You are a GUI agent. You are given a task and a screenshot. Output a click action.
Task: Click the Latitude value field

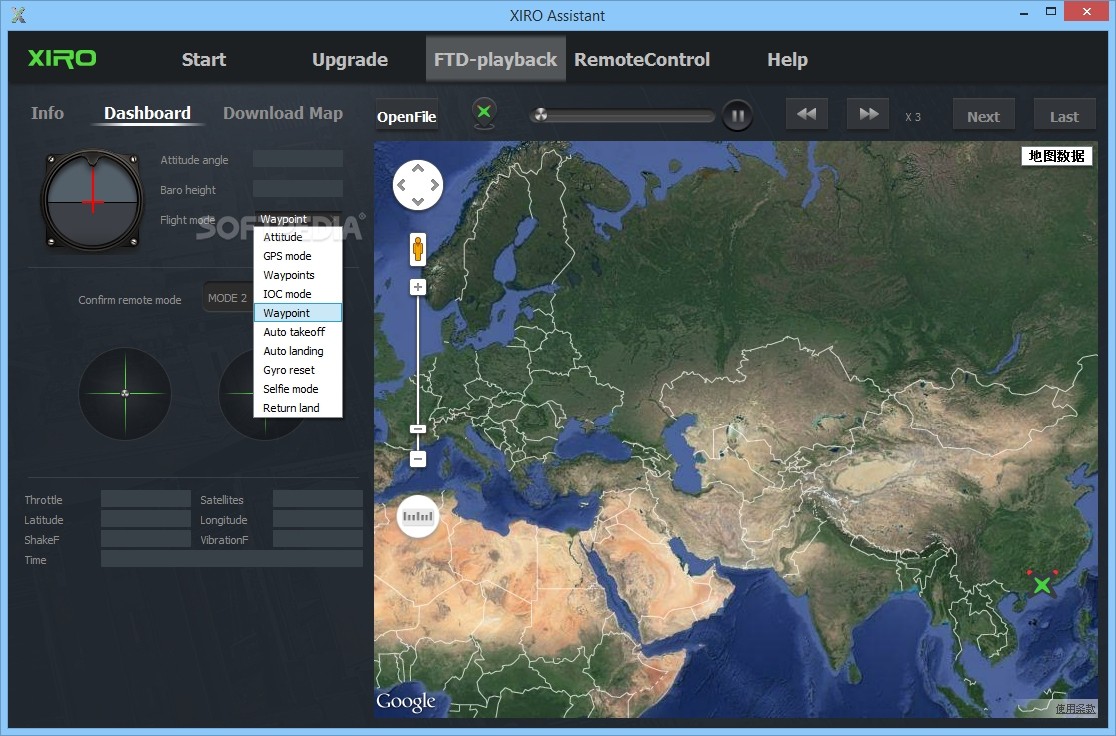[146, 518]
